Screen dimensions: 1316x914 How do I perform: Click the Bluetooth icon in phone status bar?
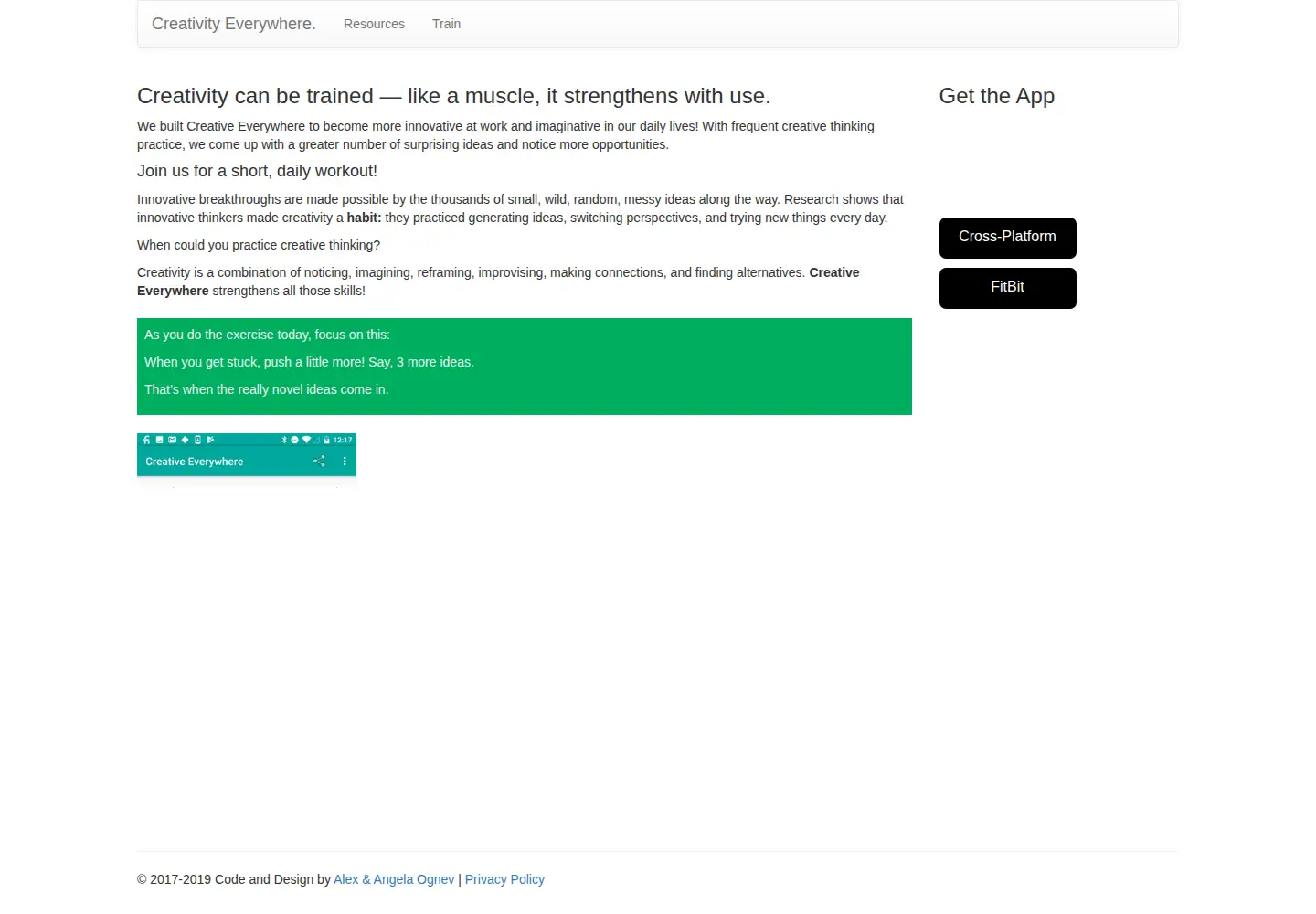284,440
